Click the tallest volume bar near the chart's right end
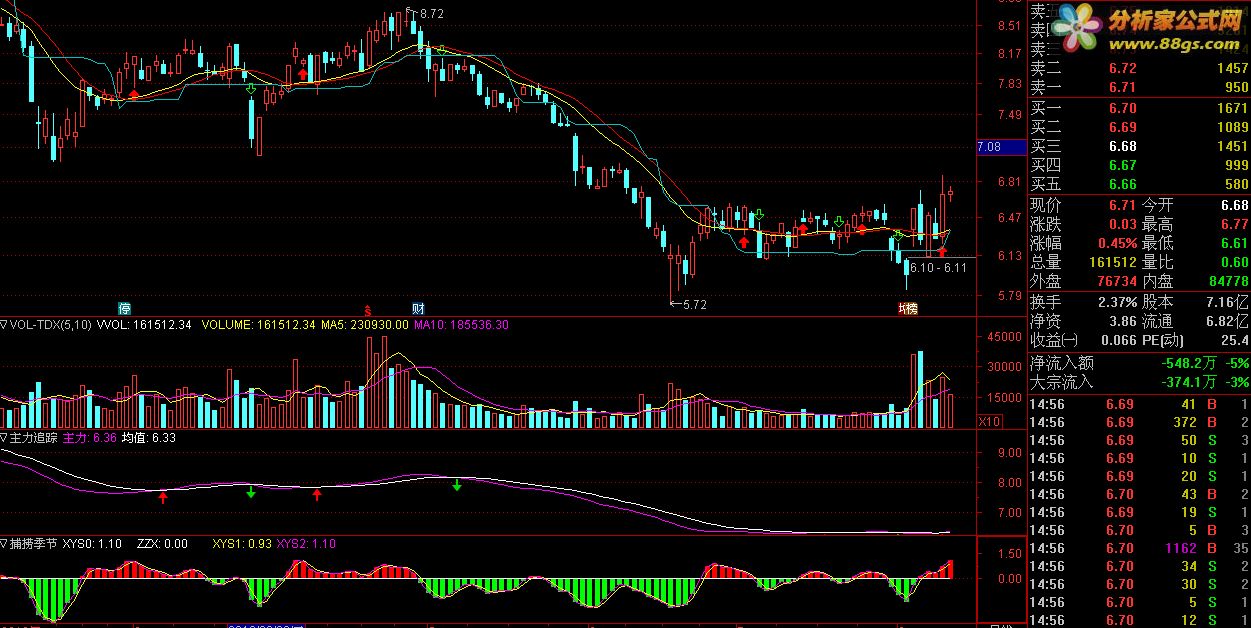 919,390
